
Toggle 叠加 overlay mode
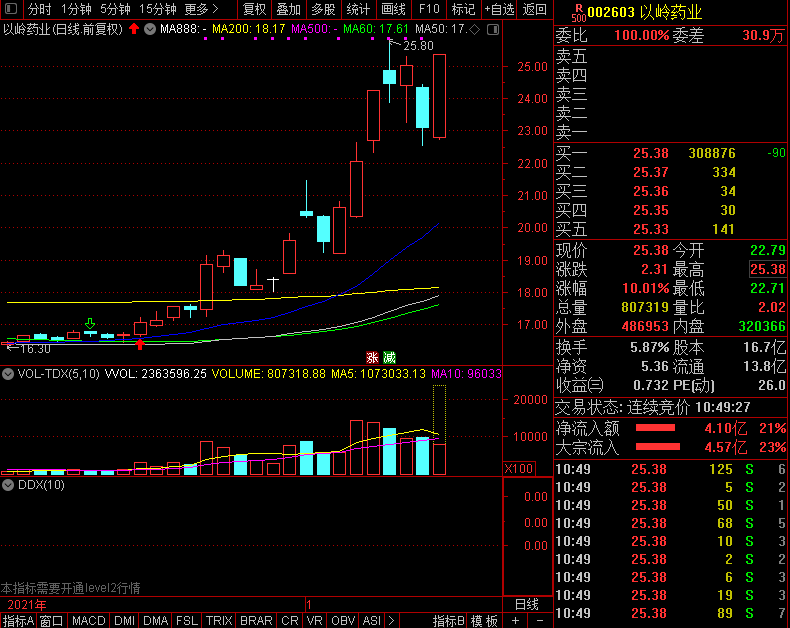(288, 9)
